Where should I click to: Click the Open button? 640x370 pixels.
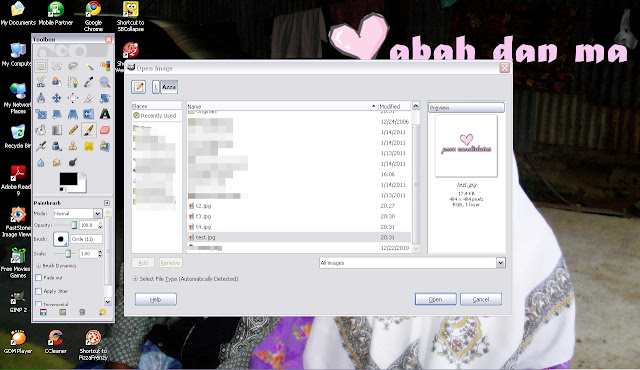(436, 299)
